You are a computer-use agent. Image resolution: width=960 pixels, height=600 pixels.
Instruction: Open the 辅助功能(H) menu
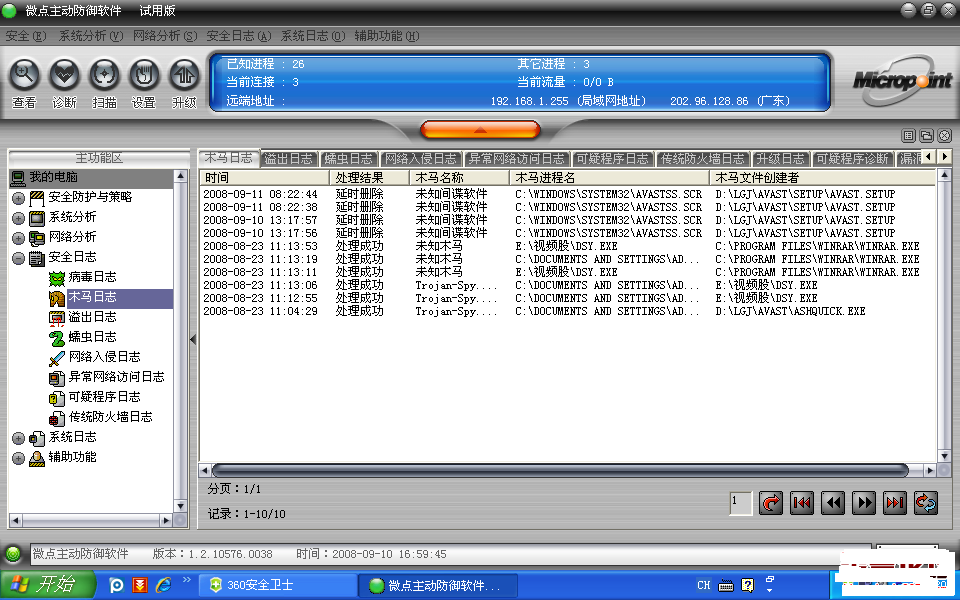coord(387,36)
